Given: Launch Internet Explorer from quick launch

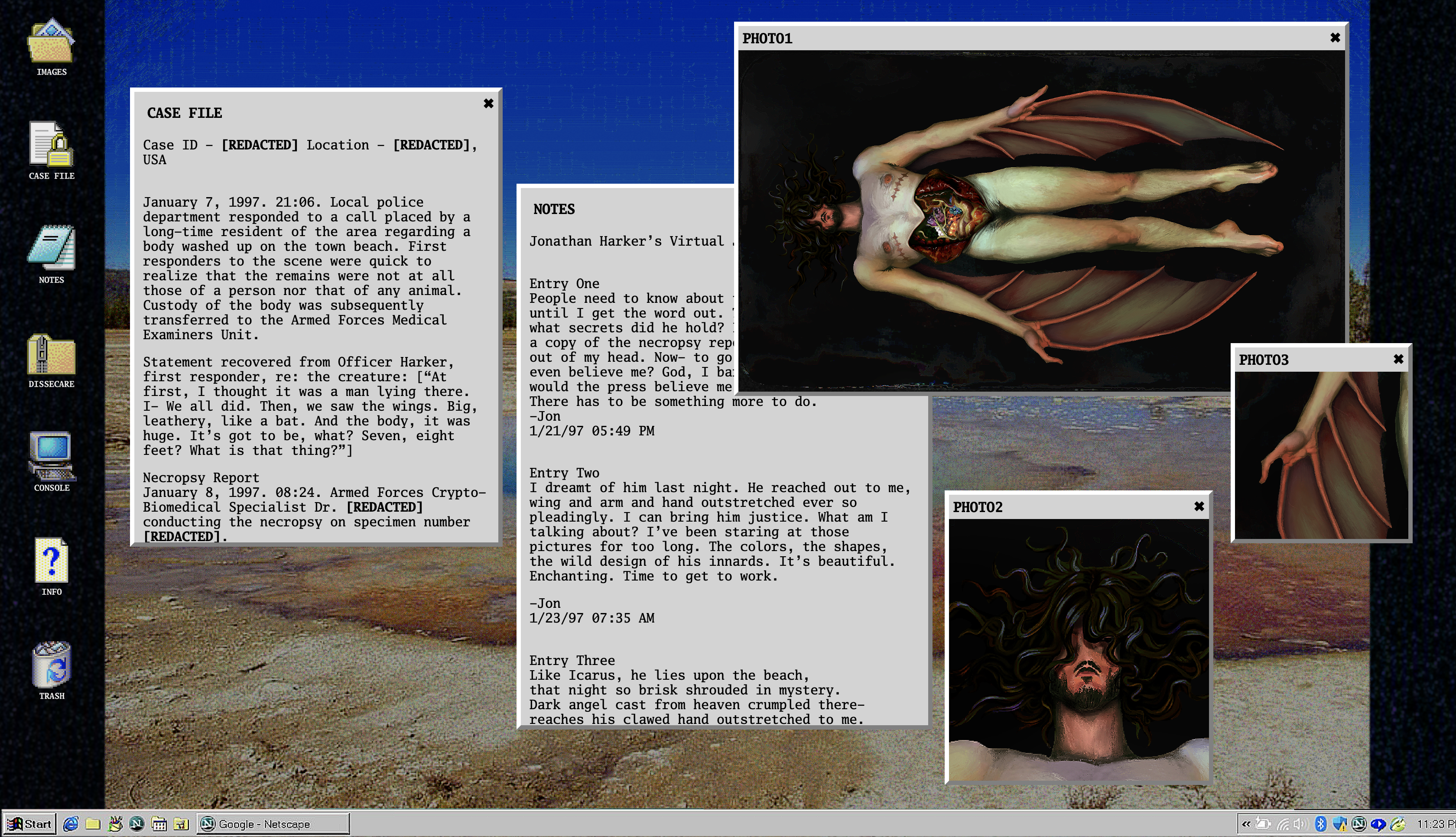Looking at the screenshot, I should (71, 824).
